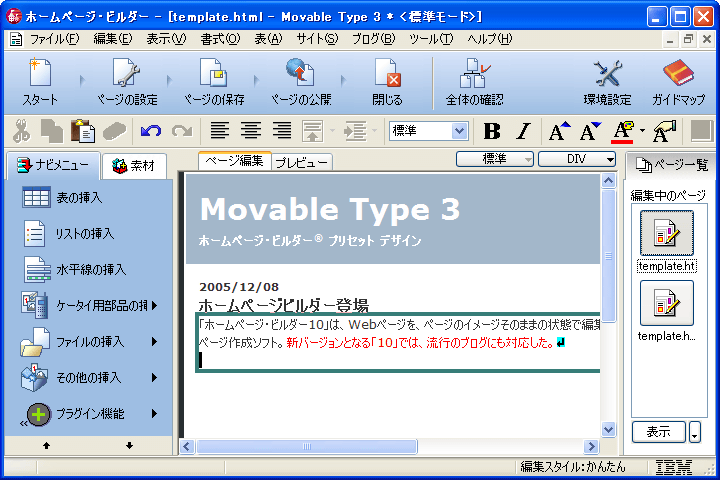Toggle Bold formatting

pos(492,131)
